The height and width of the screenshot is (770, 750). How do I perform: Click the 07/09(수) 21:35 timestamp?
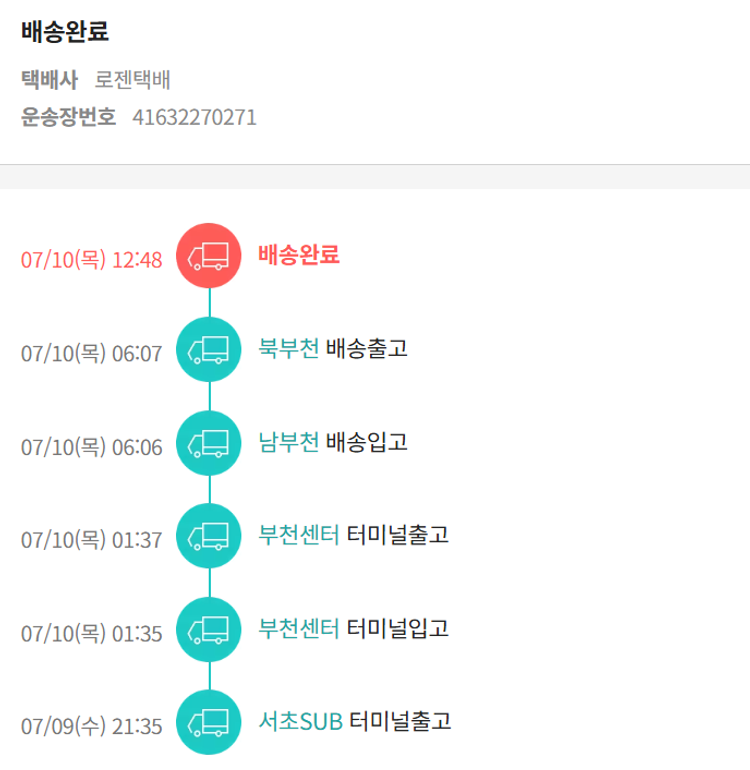(x=91, y=727)
